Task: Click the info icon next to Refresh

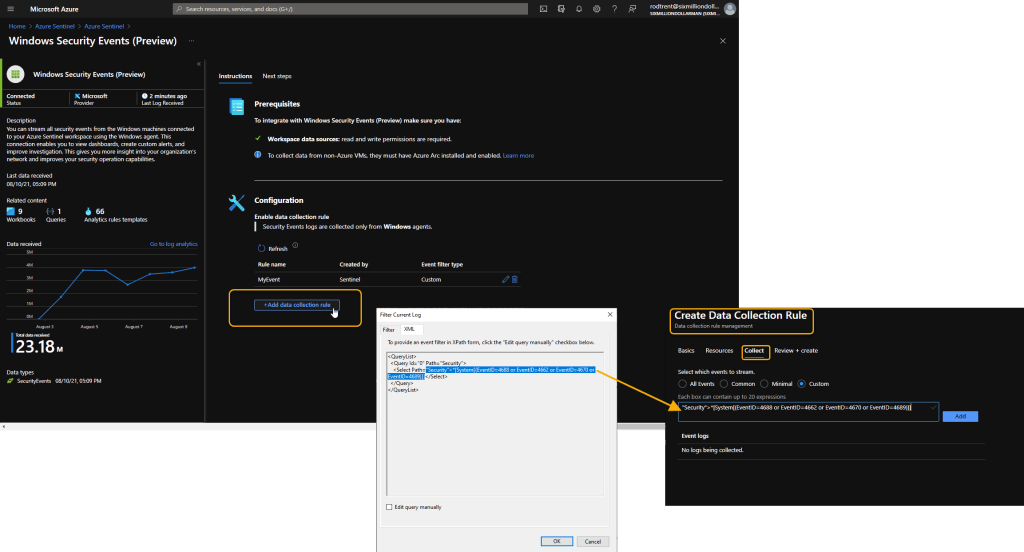Action: [x=295, y=246]
